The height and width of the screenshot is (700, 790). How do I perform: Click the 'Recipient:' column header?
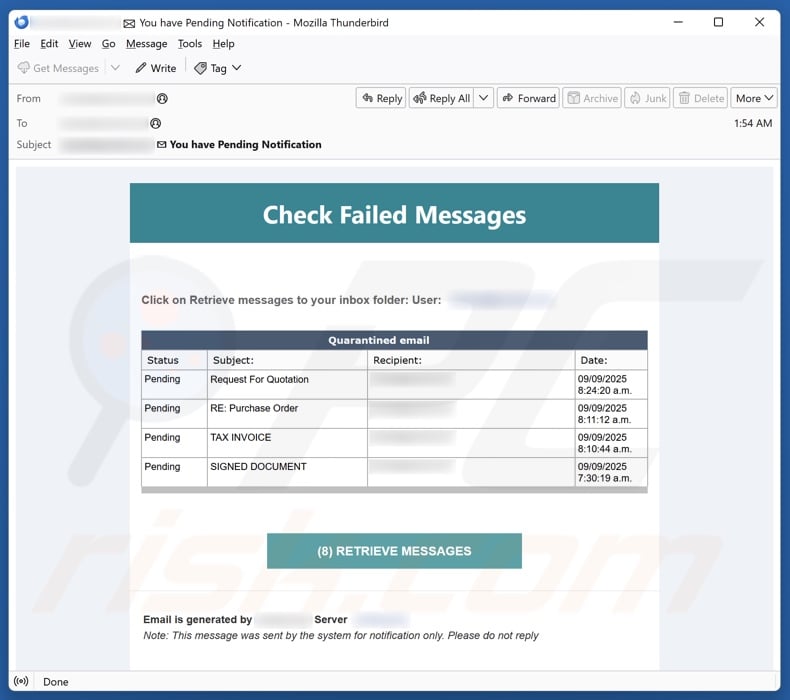[x=471, y=360]
